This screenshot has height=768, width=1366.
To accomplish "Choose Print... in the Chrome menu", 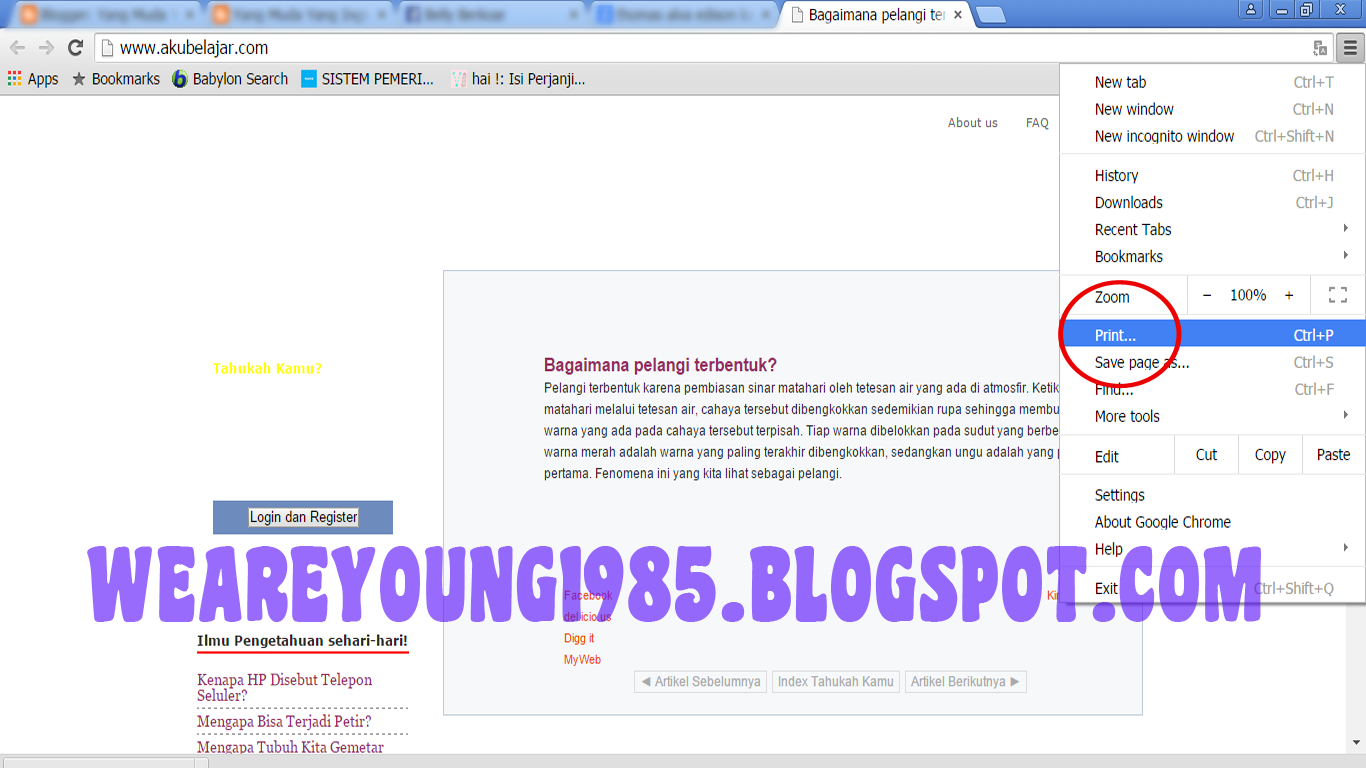I will tap(1212, 335).
